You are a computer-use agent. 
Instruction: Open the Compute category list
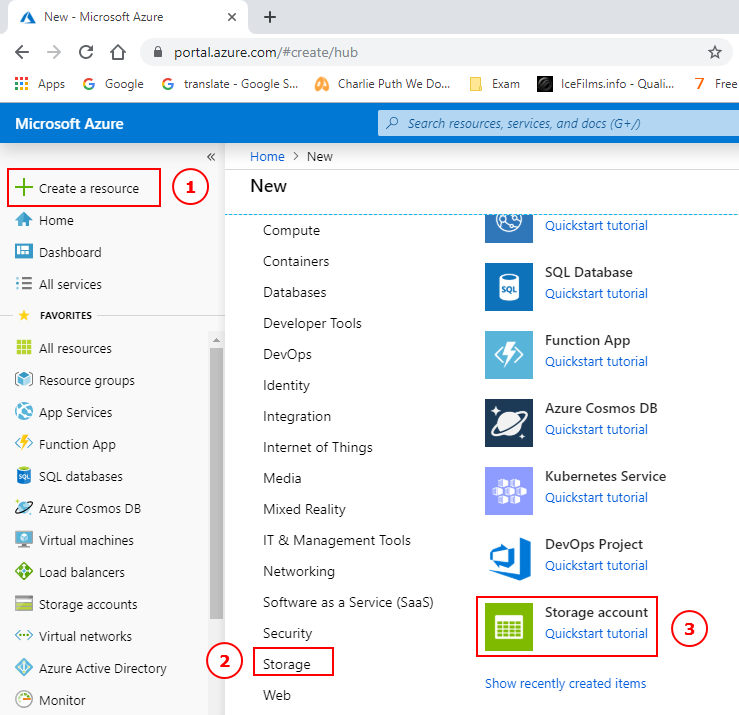click(291, 230)
